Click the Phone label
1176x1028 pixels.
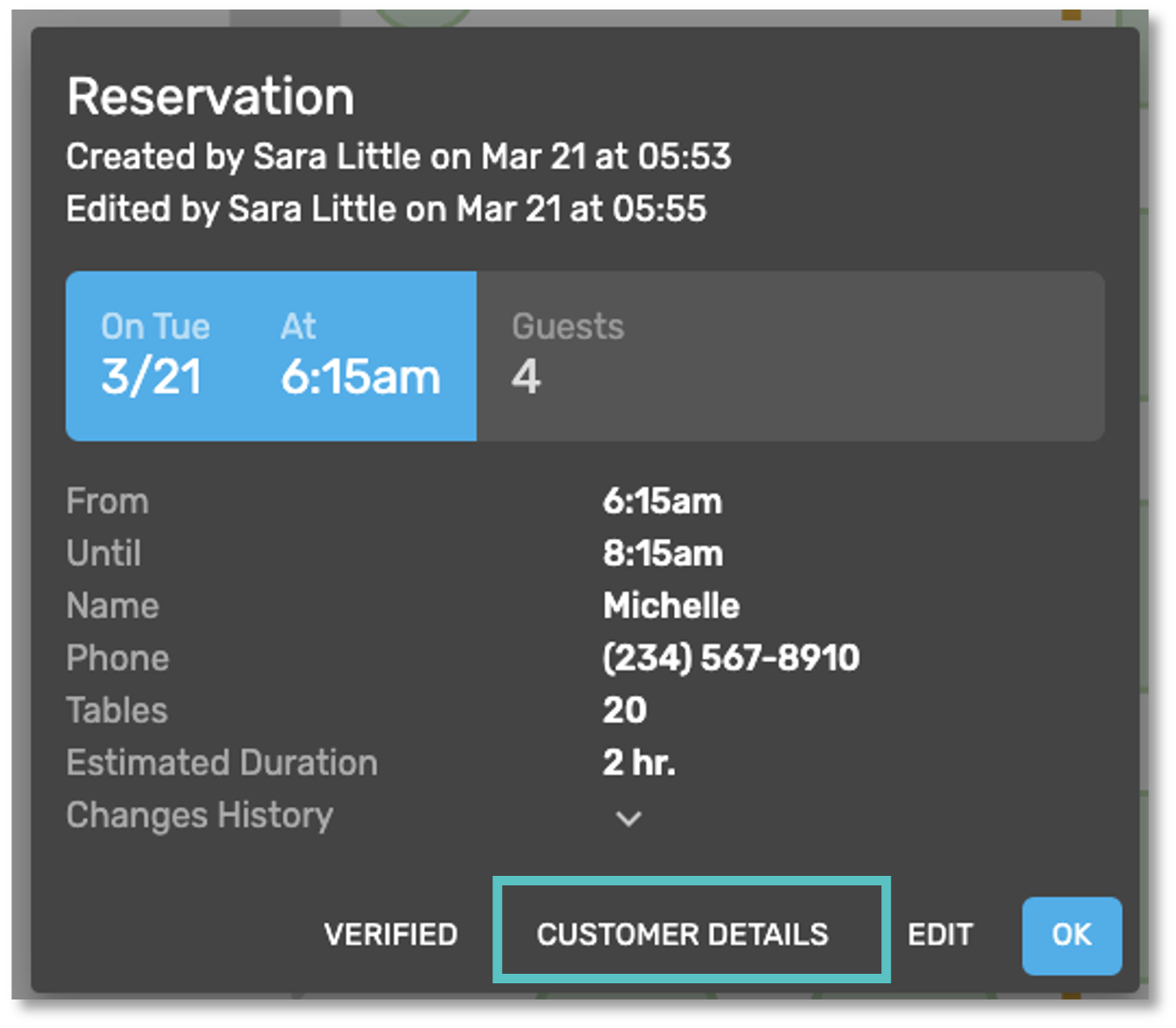[118, 658]
